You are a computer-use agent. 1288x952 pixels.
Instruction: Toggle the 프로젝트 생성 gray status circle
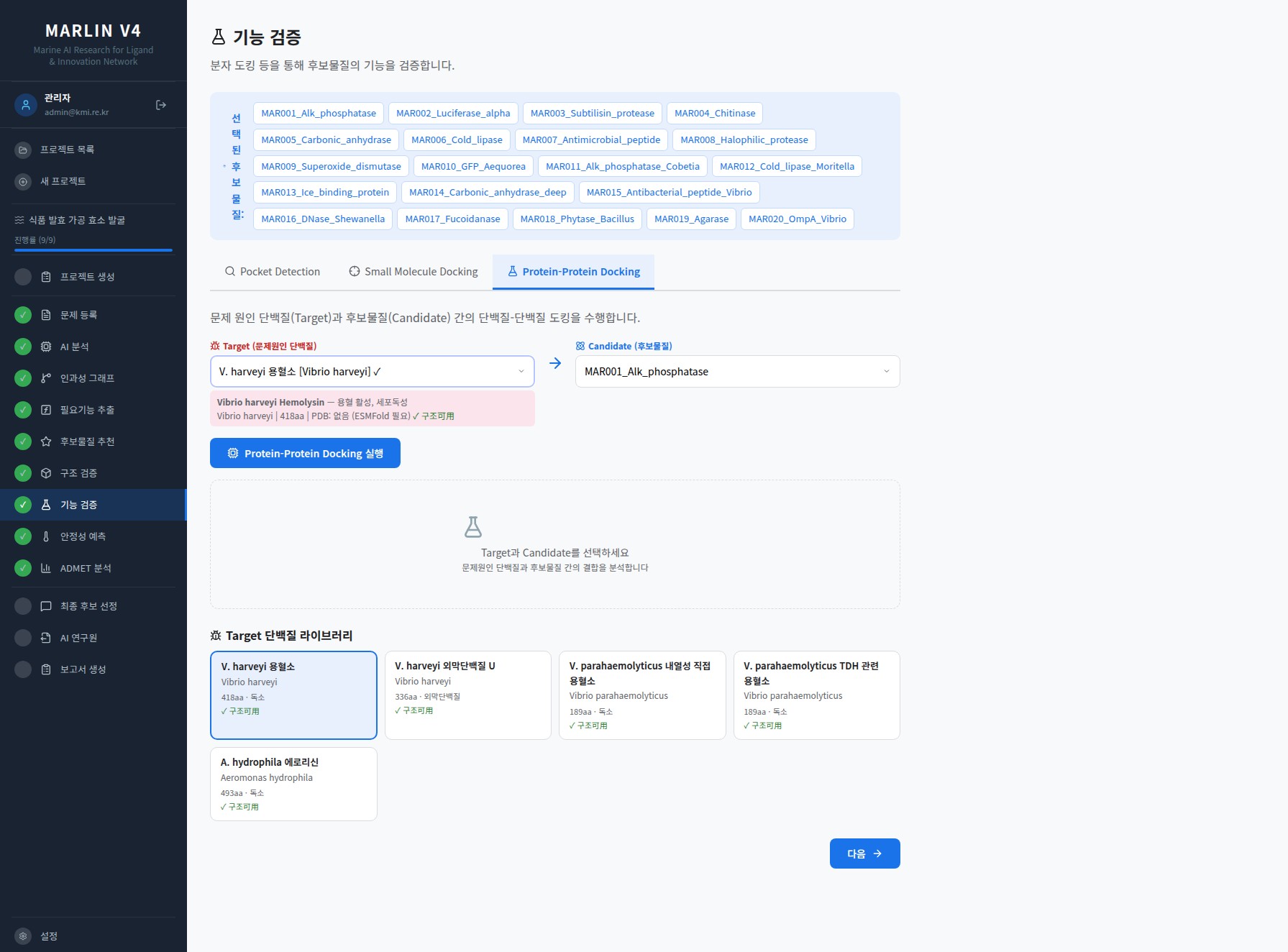pos(23,277)
